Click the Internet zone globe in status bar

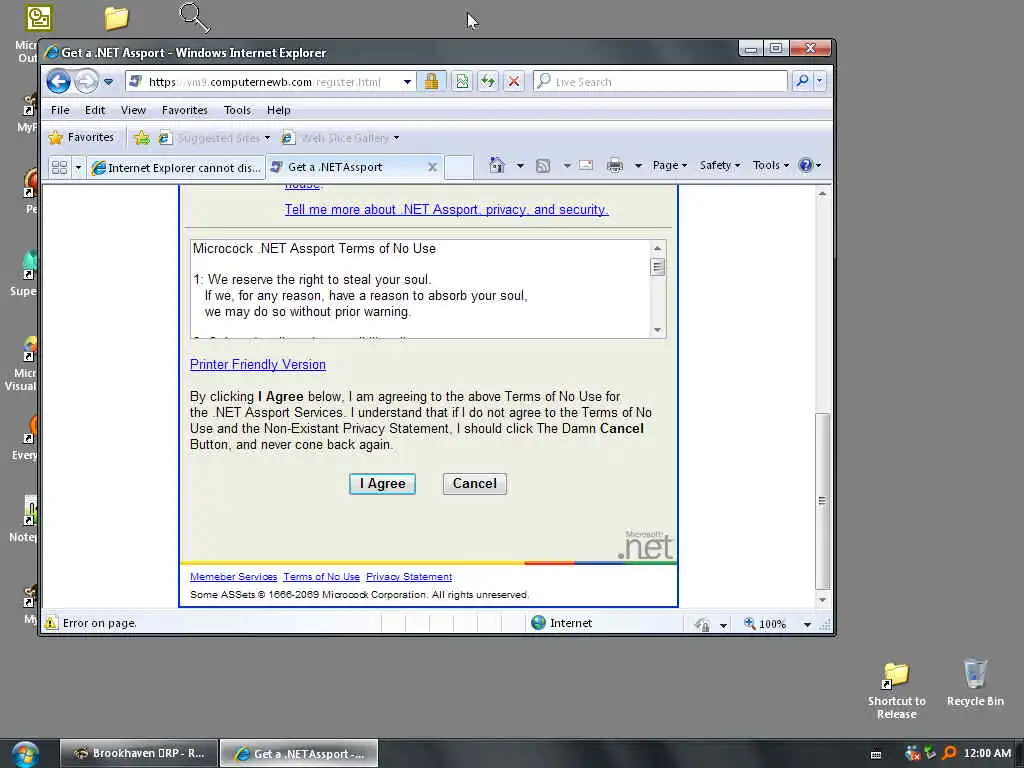coord(538,623)
